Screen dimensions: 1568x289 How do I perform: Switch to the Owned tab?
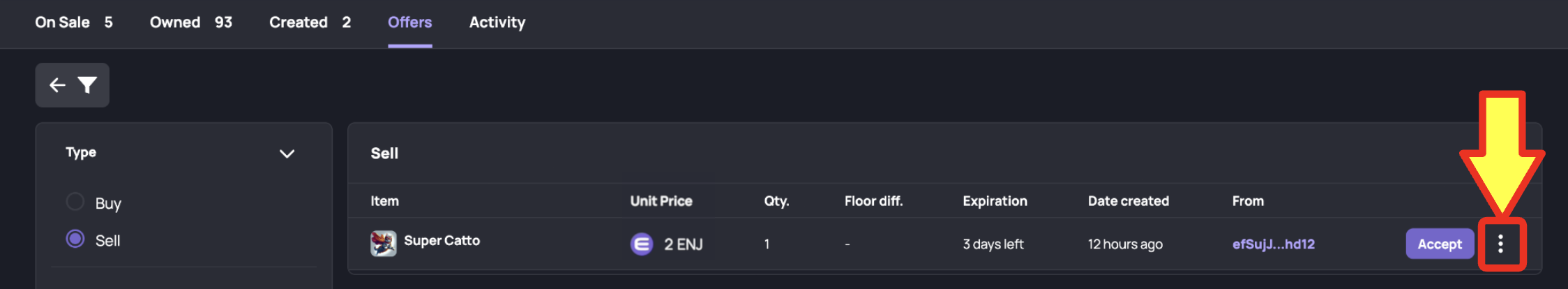point(191,22)
